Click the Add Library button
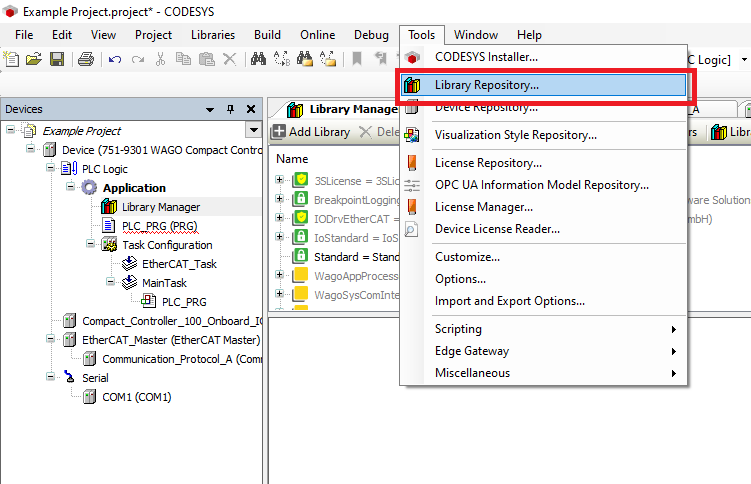The width and height of the screenshot is (751, 484). pos(311,132)
